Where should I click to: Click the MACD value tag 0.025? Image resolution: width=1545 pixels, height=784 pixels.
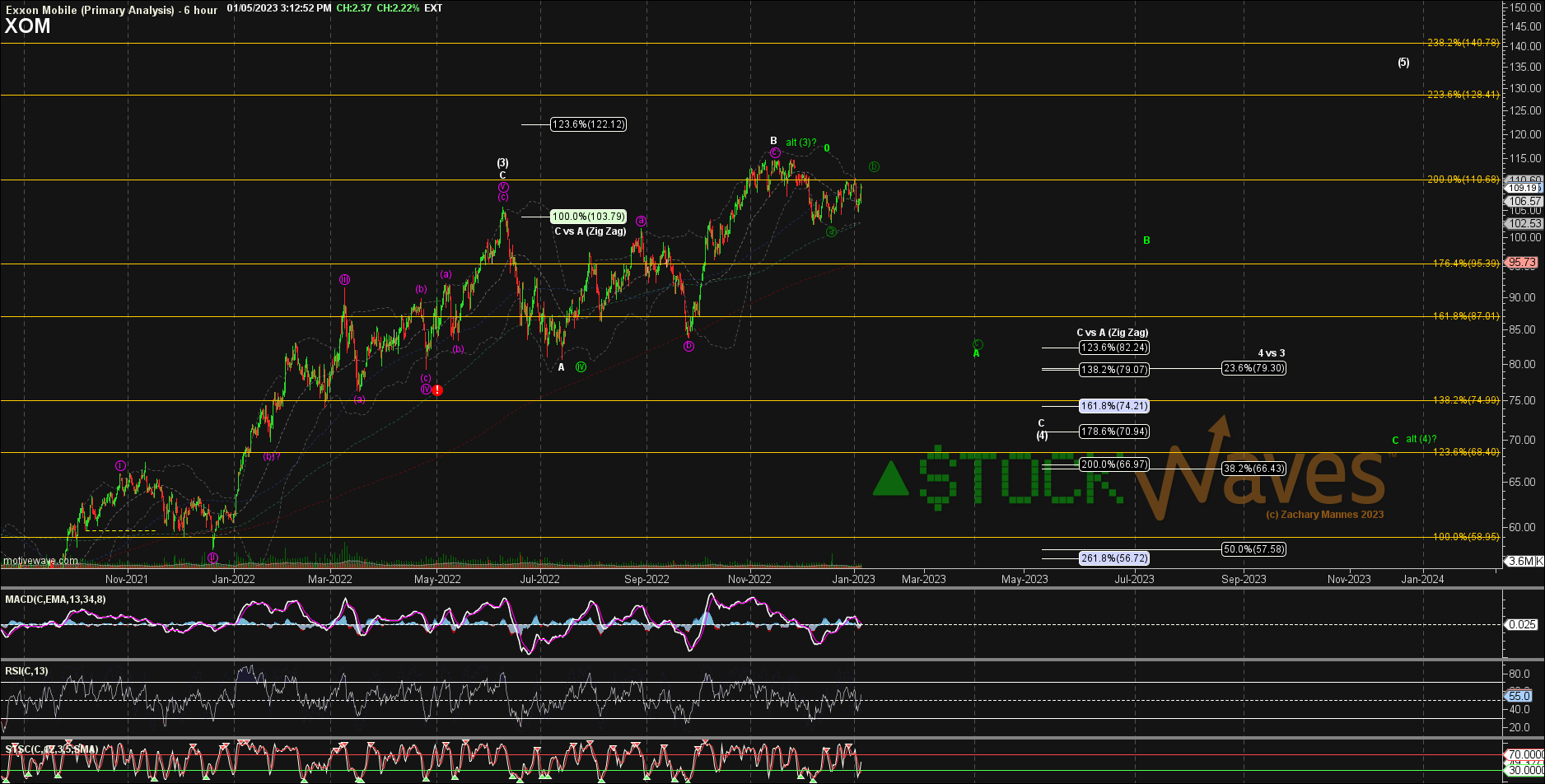point(1520,624)
